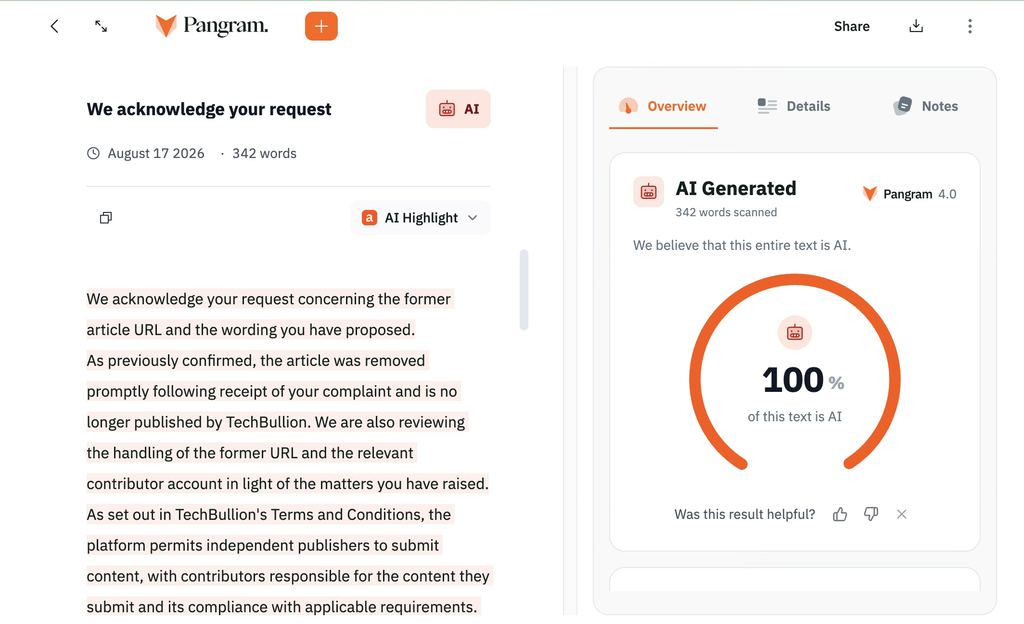
Task: Click the '342 words scanned' text
Action: point(726,212)
